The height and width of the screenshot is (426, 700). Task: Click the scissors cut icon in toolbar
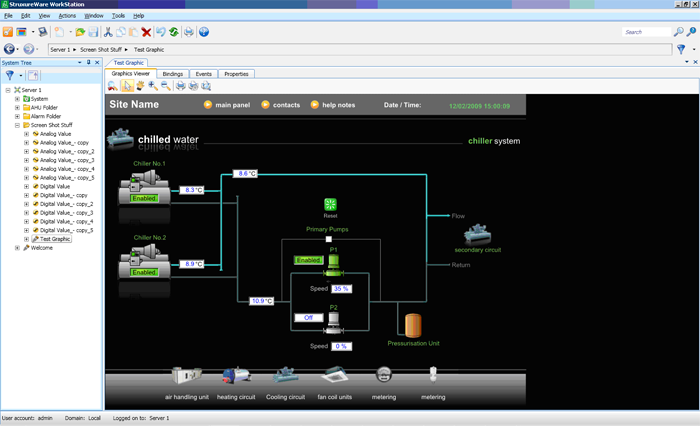[x=108, y=32]
